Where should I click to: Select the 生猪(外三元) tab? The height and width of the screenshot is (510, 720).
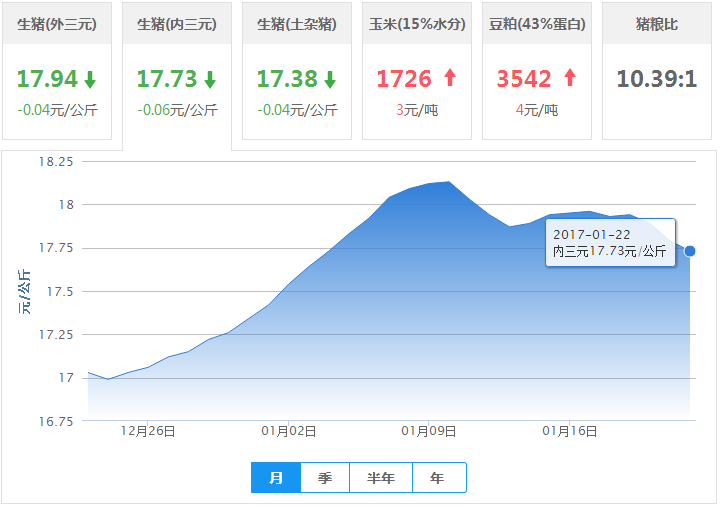[56, 24]
